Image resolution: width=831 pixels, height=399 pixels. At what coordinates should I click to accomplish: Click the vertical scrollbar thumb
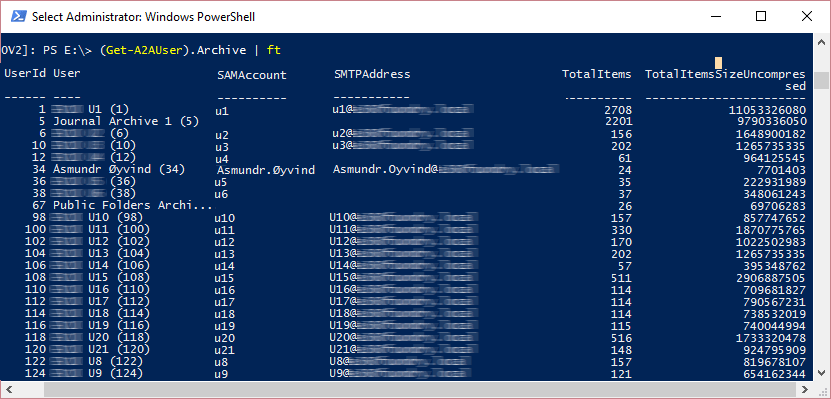821,81
